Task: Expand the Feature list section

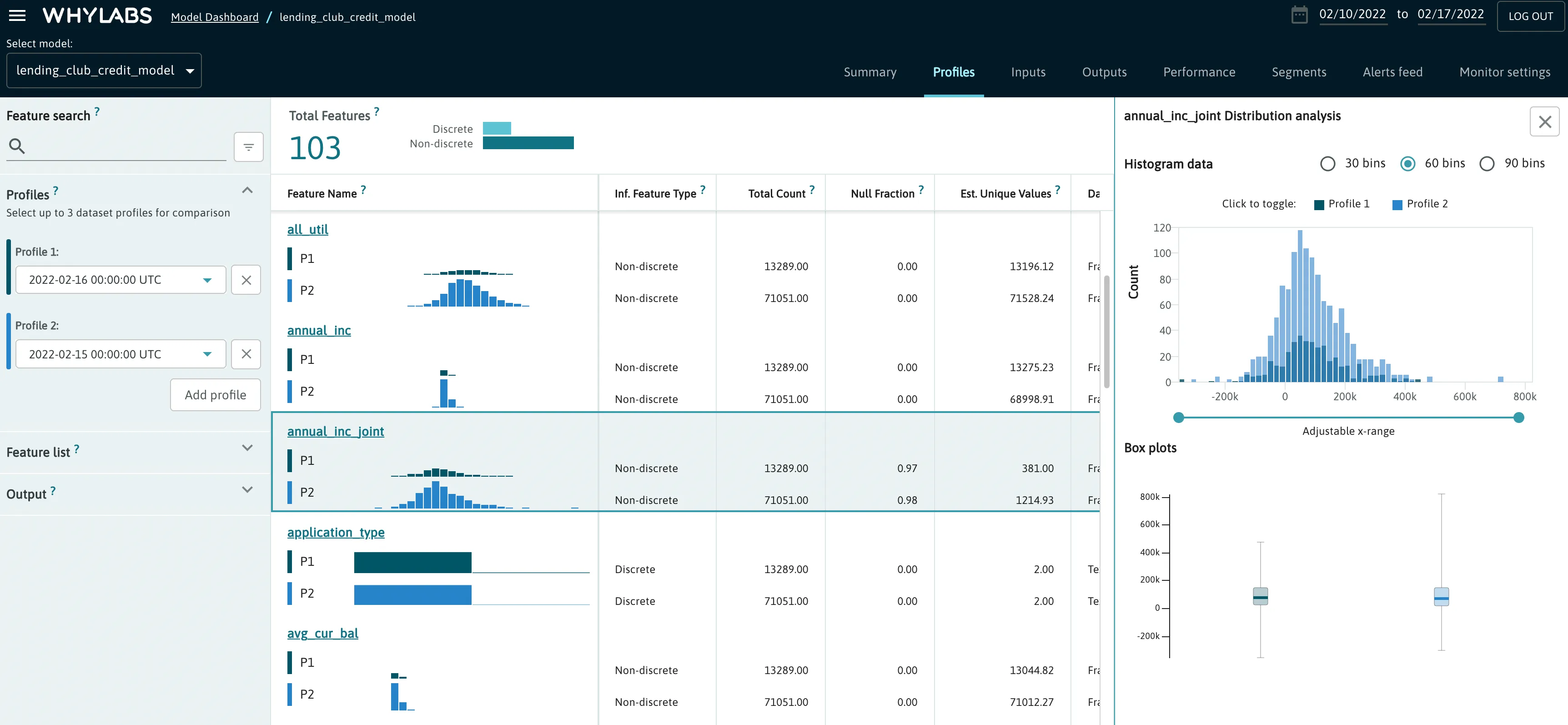Action: 247,448
